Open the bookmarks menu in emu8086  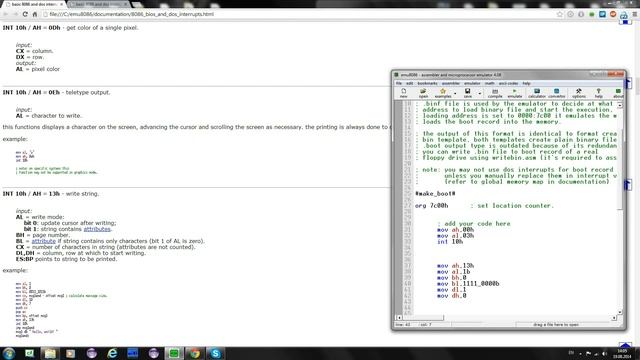coord(427,83)
